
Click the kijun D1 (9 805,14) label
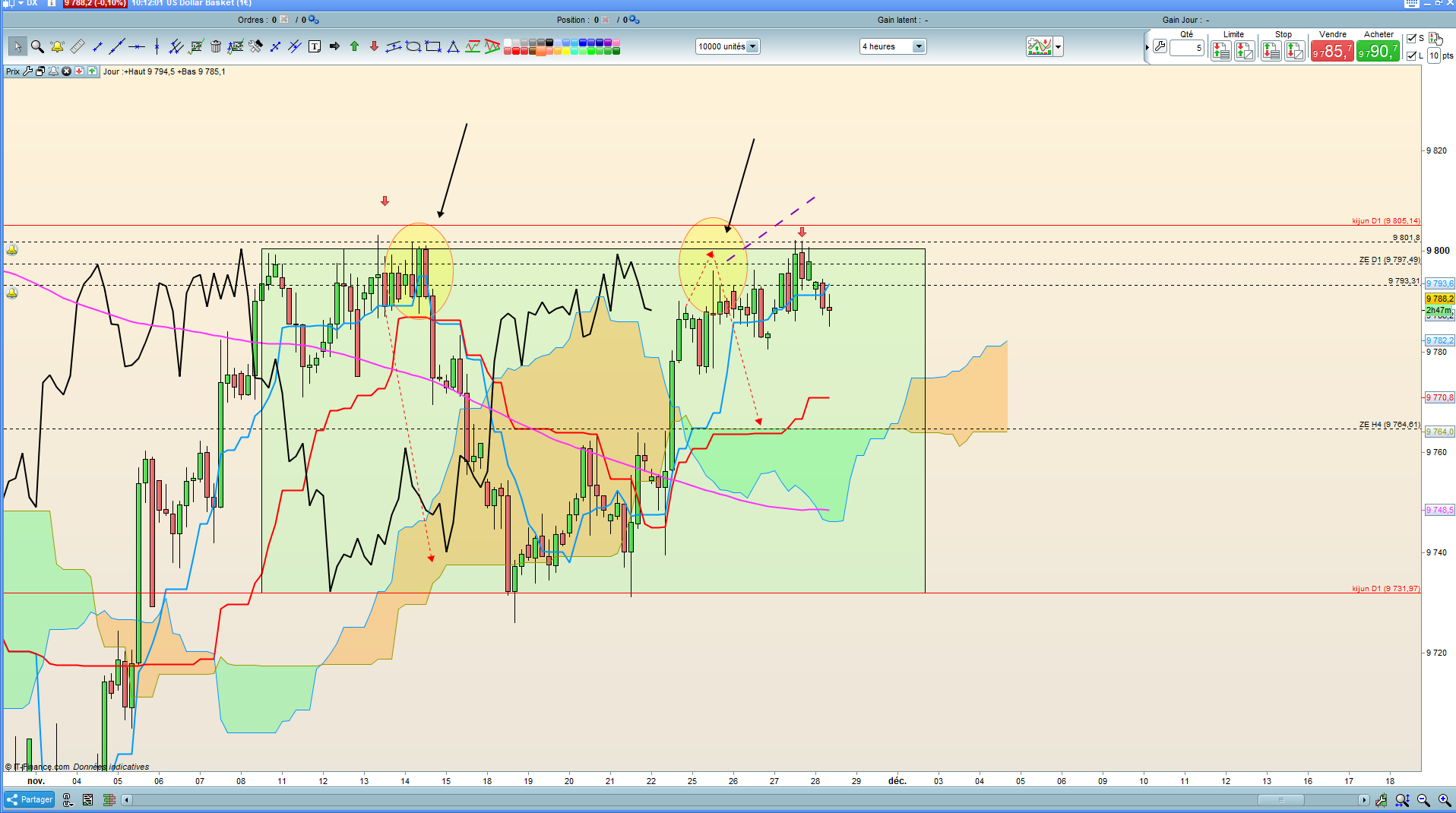(1385, 221)
